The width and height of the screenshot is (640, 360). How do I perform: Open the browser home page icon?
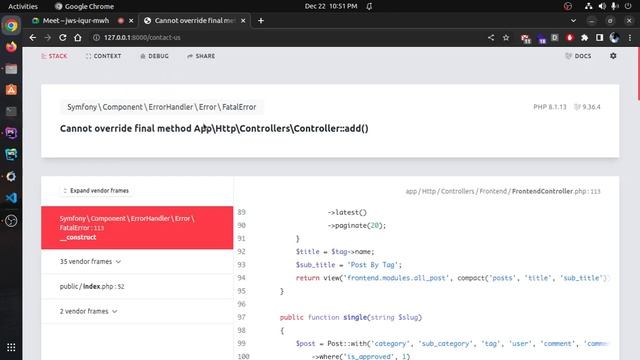pyautogui.click(x=78, y=38)
